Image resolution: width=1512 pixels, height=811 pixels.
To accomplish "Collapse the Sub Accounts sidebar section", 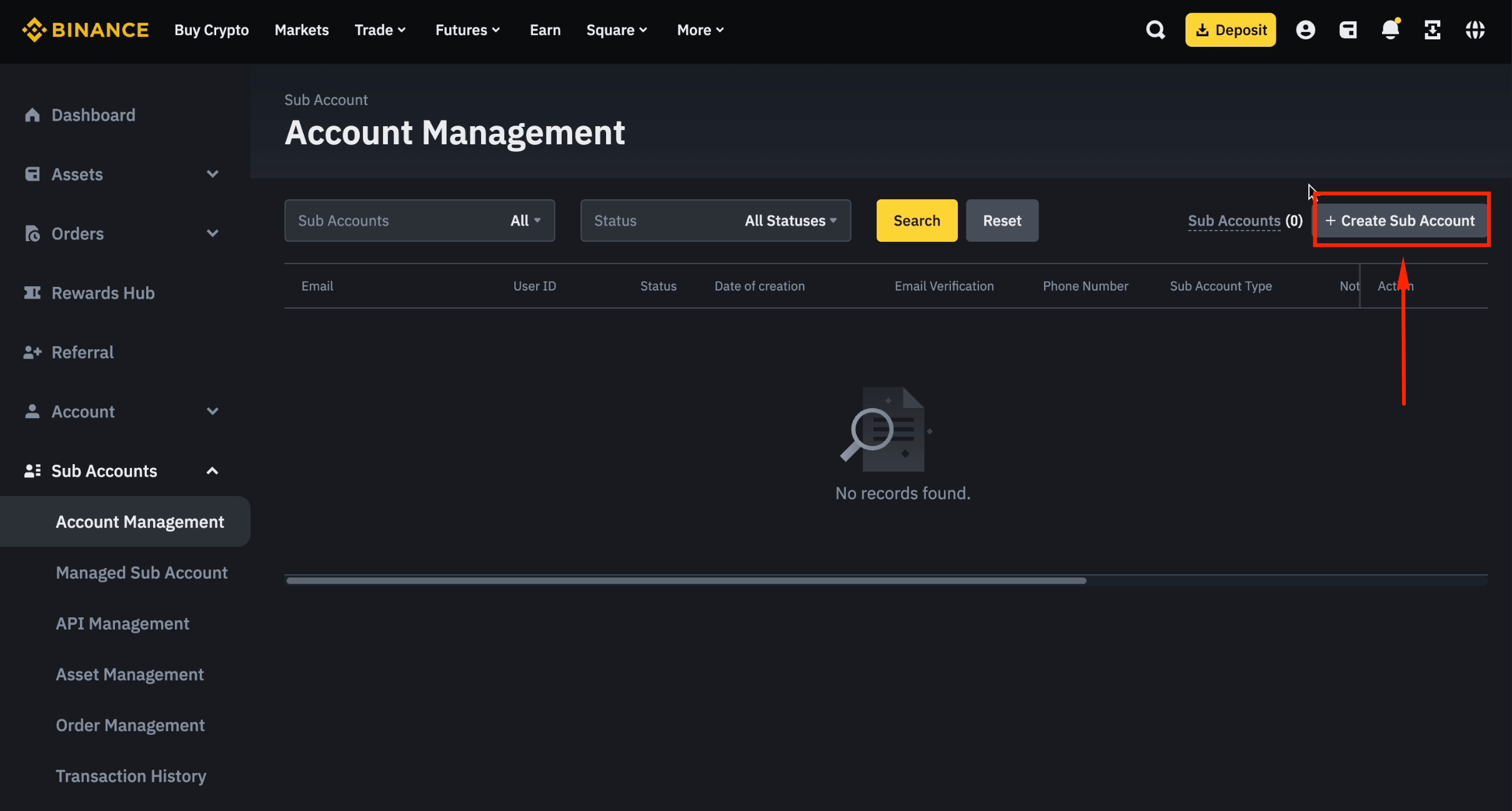I will pyautogui.click(x=212, y=470).
